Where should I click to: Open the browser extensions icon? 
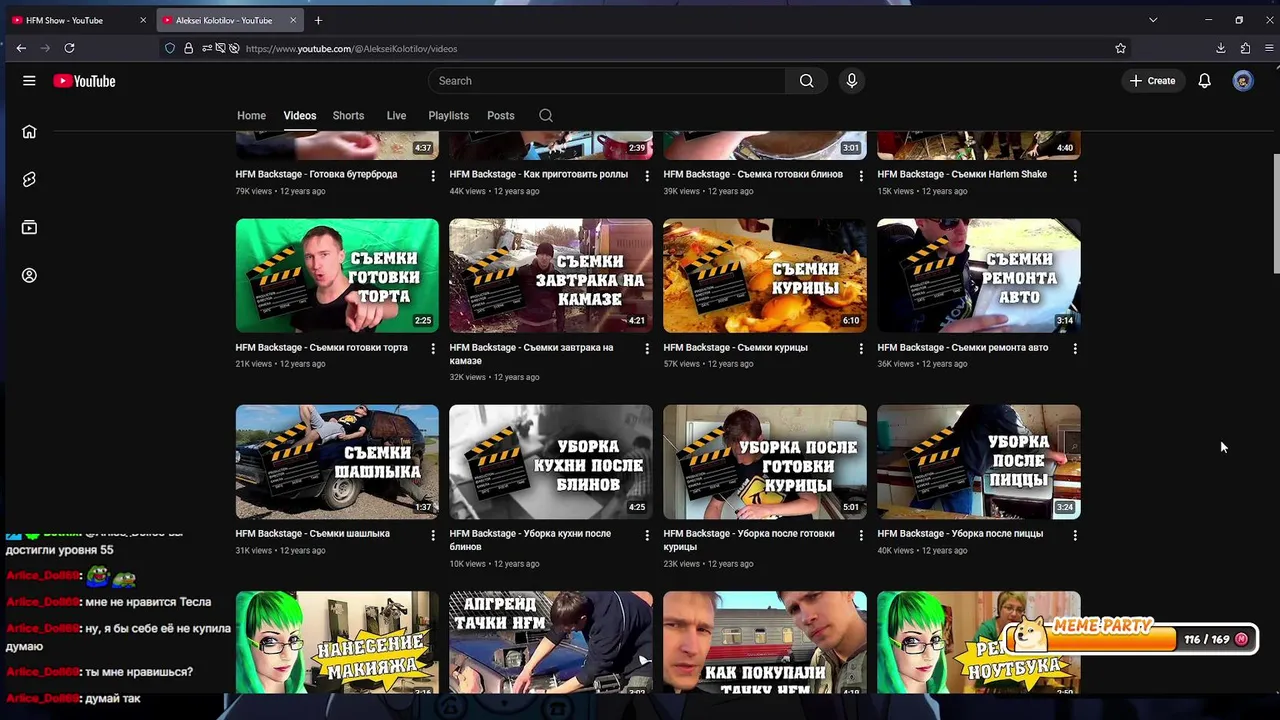coord(1245,48)
